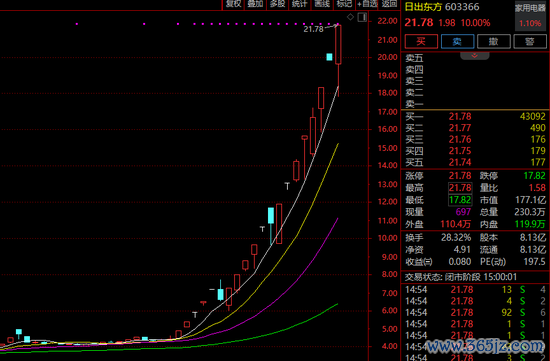Screen dimensions: 550x361
Task: Click the cyan candle near 20.00
Action: point(329,57)
